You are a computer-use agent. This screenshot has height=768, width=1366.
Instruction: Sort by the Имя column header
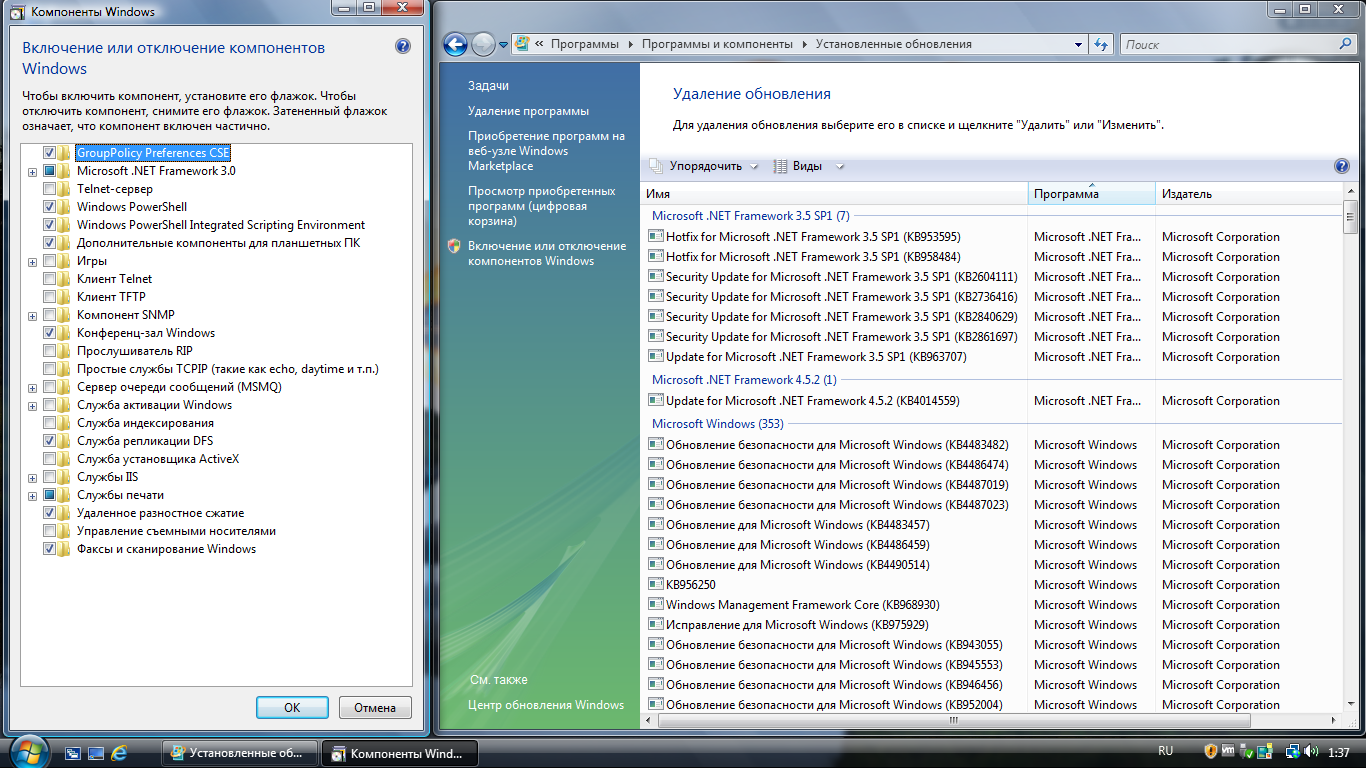[x=834, y=194]
